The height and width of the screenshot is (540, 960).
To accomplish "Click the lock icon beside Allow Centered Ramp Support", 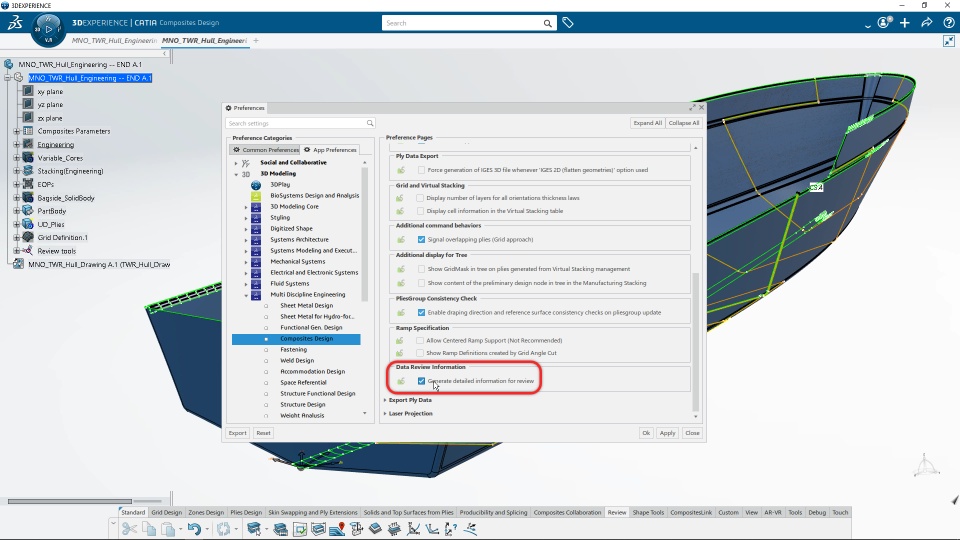I will pyautogui.click(x=400, y=340).
